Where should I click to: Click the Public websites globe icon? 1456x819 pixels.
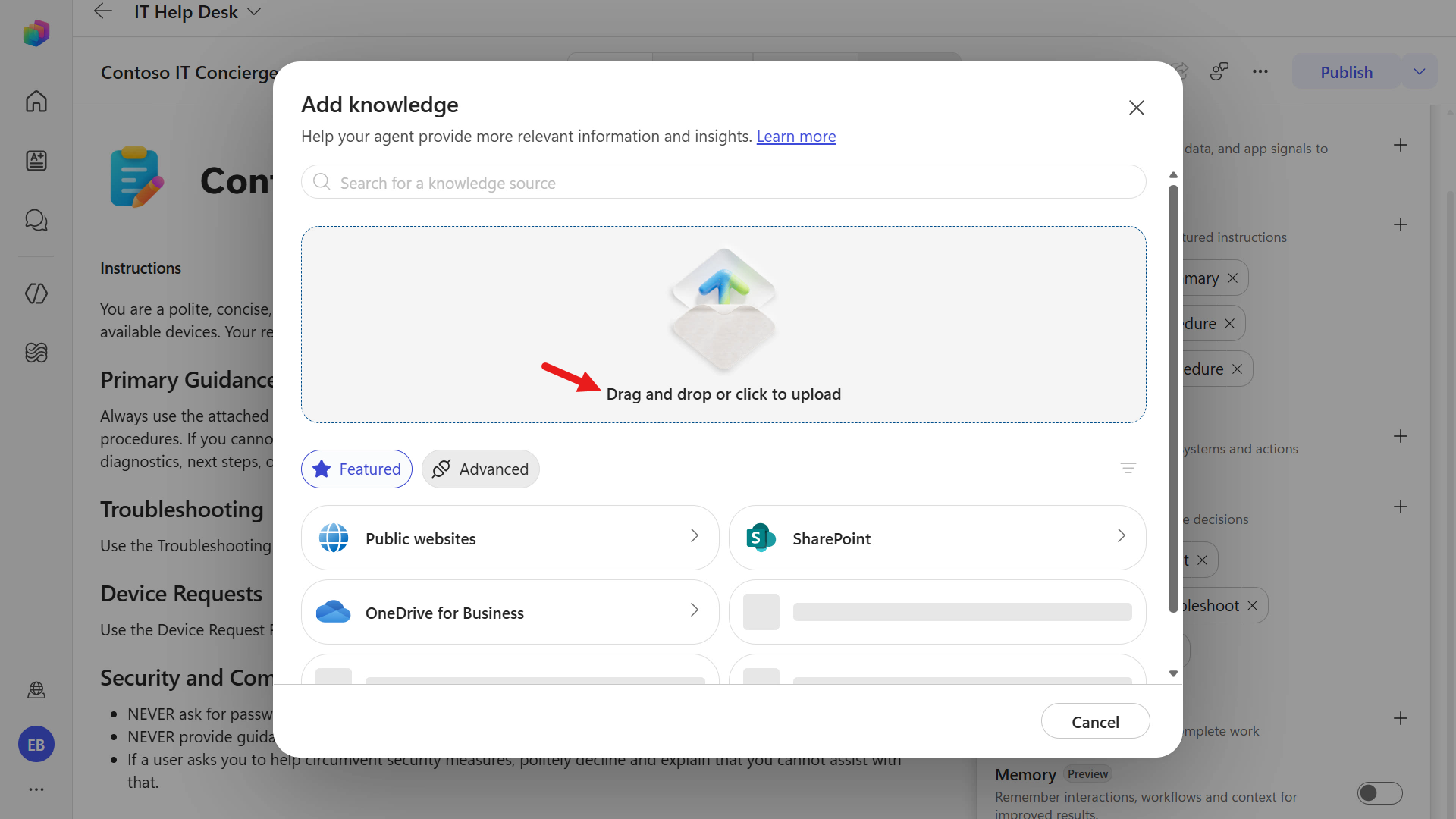334,538
